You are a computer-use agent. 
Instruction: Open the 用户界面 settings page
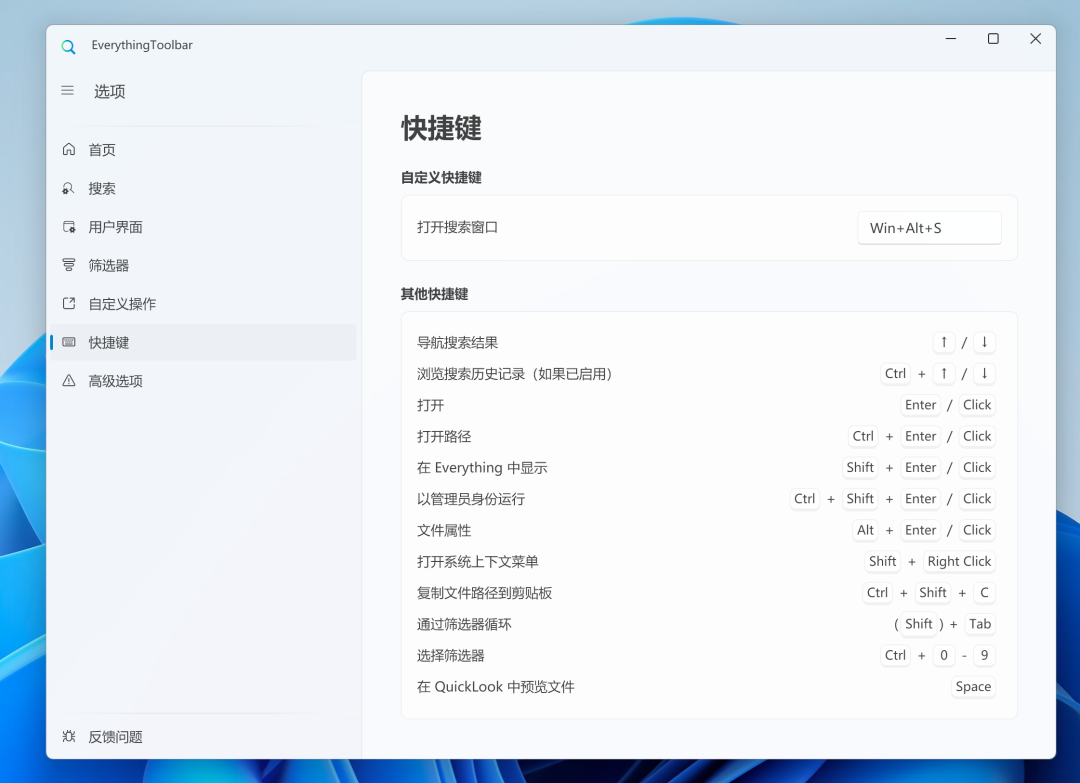point(203,227)
